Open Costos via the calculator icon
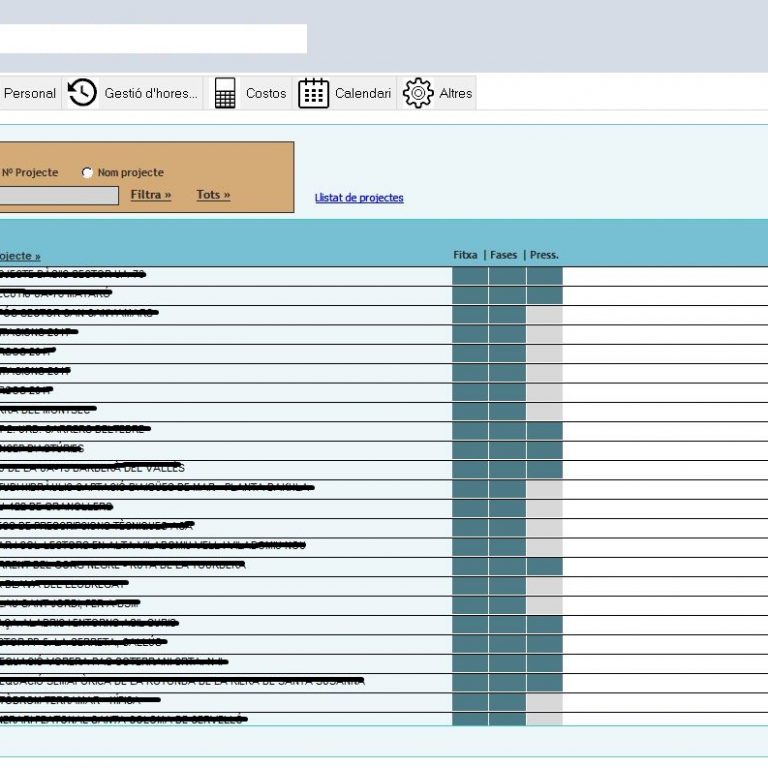The image size is (768, 768). coord(225,93)
